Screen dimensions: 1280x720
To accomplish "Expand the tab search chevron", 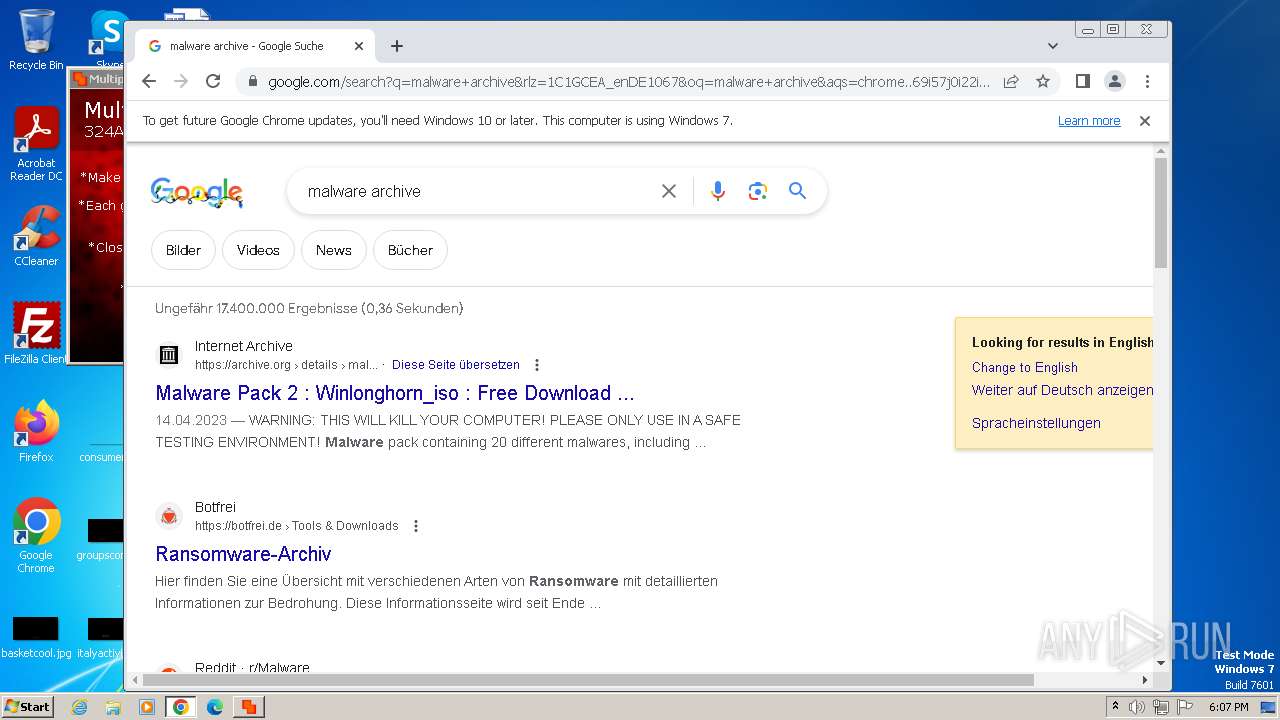I will click(1053, 46).
